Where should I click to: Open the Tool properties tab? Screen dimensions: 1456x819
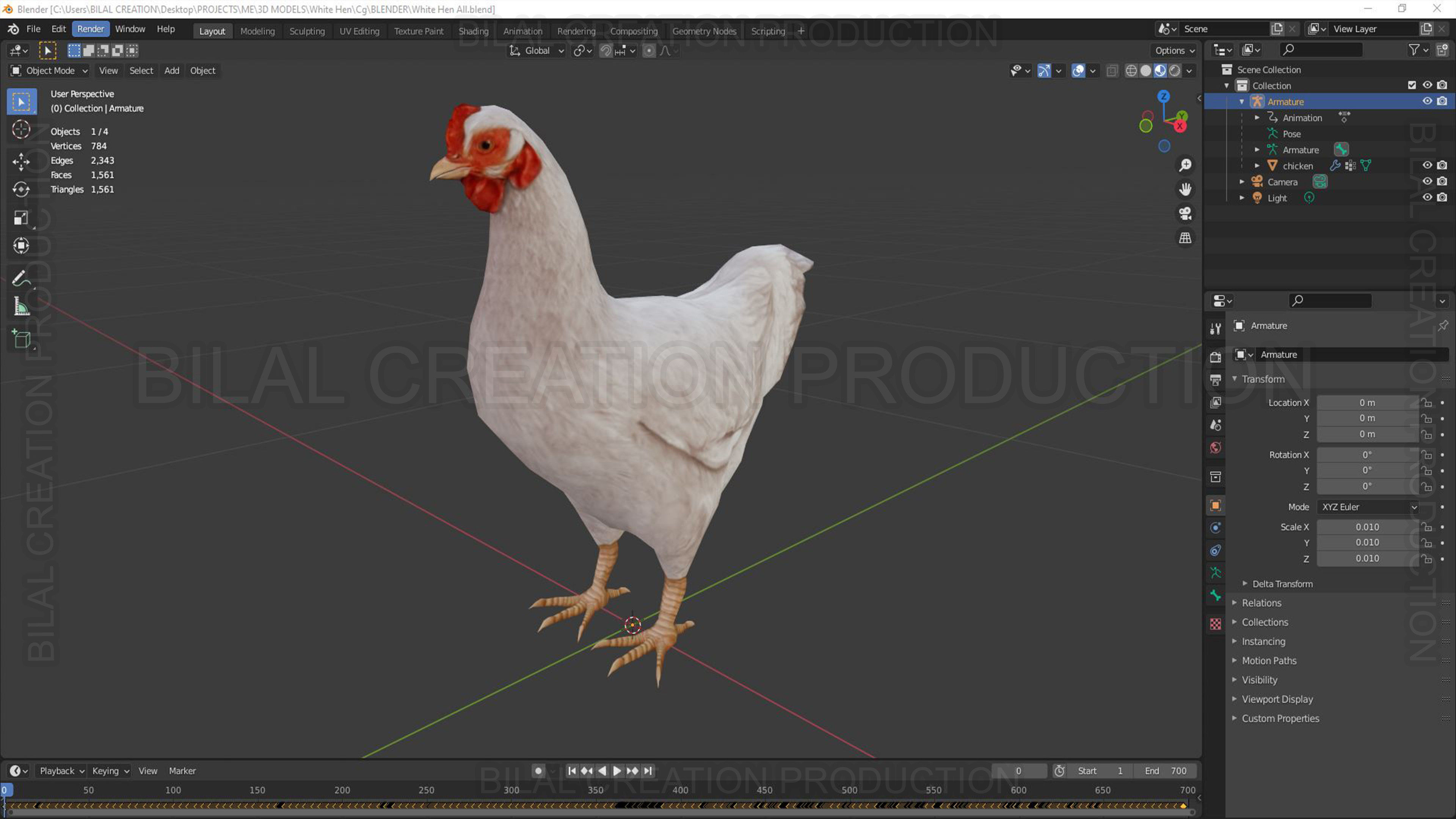(1215, 328)
